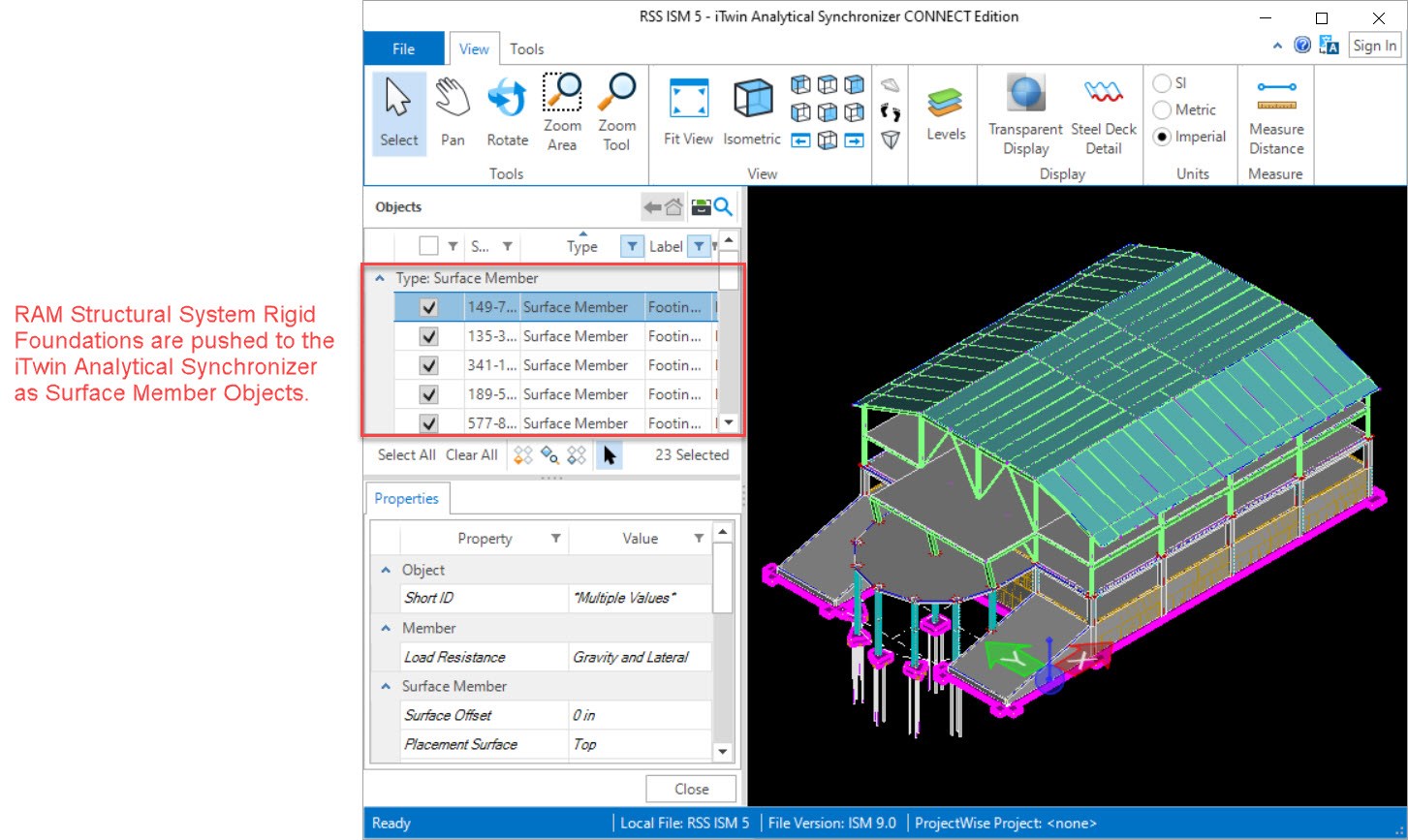The width and height of the screenshot is (1408, 840).
Task: Sort by the Type column header
Action: click(581, 247)
